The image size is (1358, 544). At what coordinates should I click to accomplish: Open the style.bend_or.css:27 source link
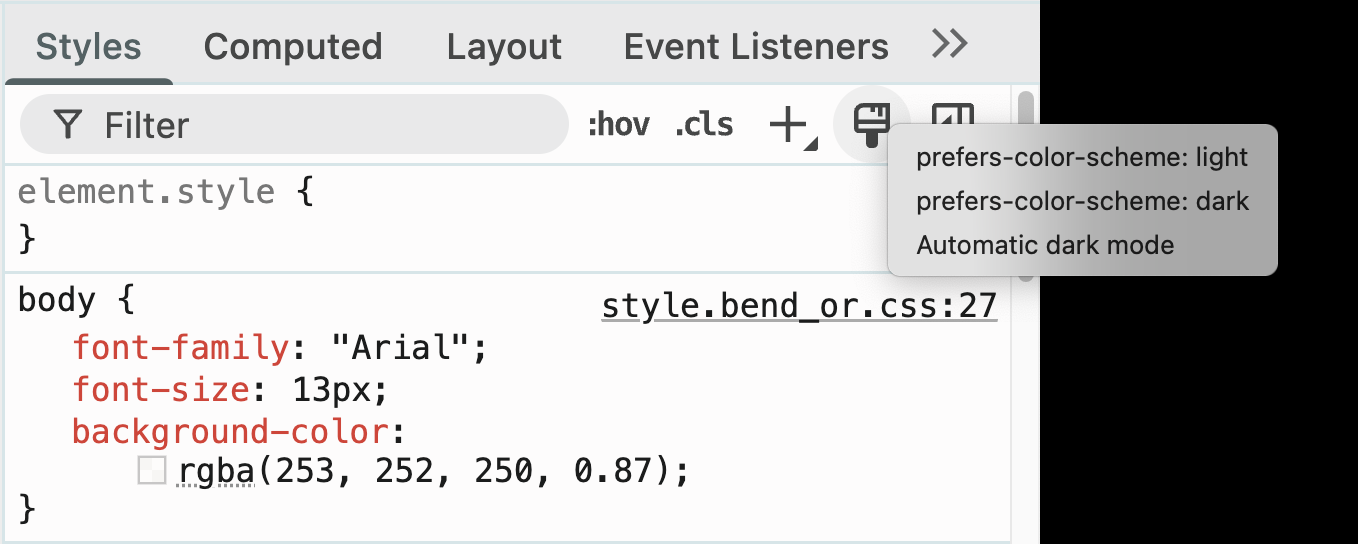(x=799, y=305)
